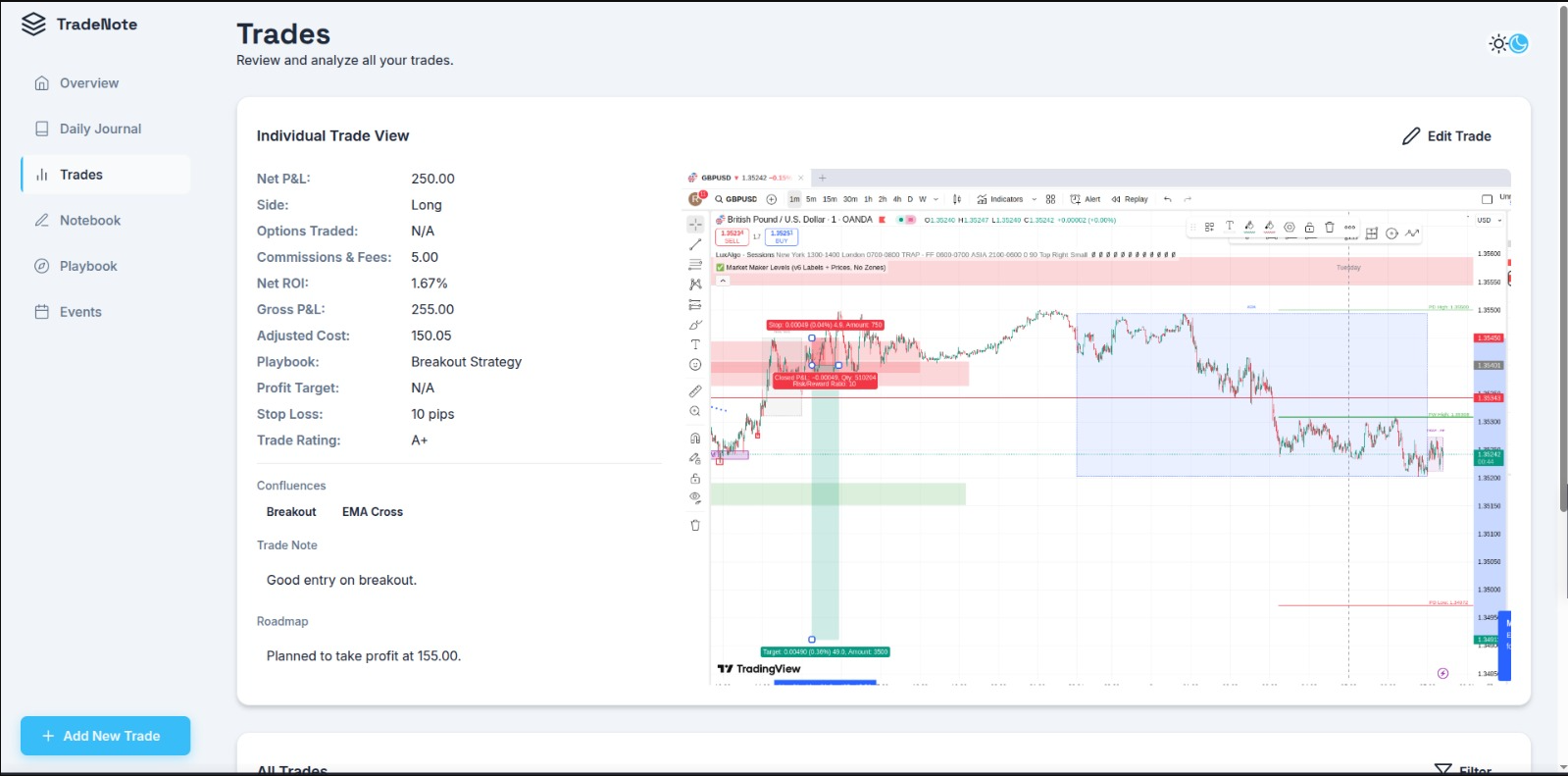Screen dimensions: 1568x776
Task: Click the layout grid icon in chart toolbar
Action: tap(1050, 199)
